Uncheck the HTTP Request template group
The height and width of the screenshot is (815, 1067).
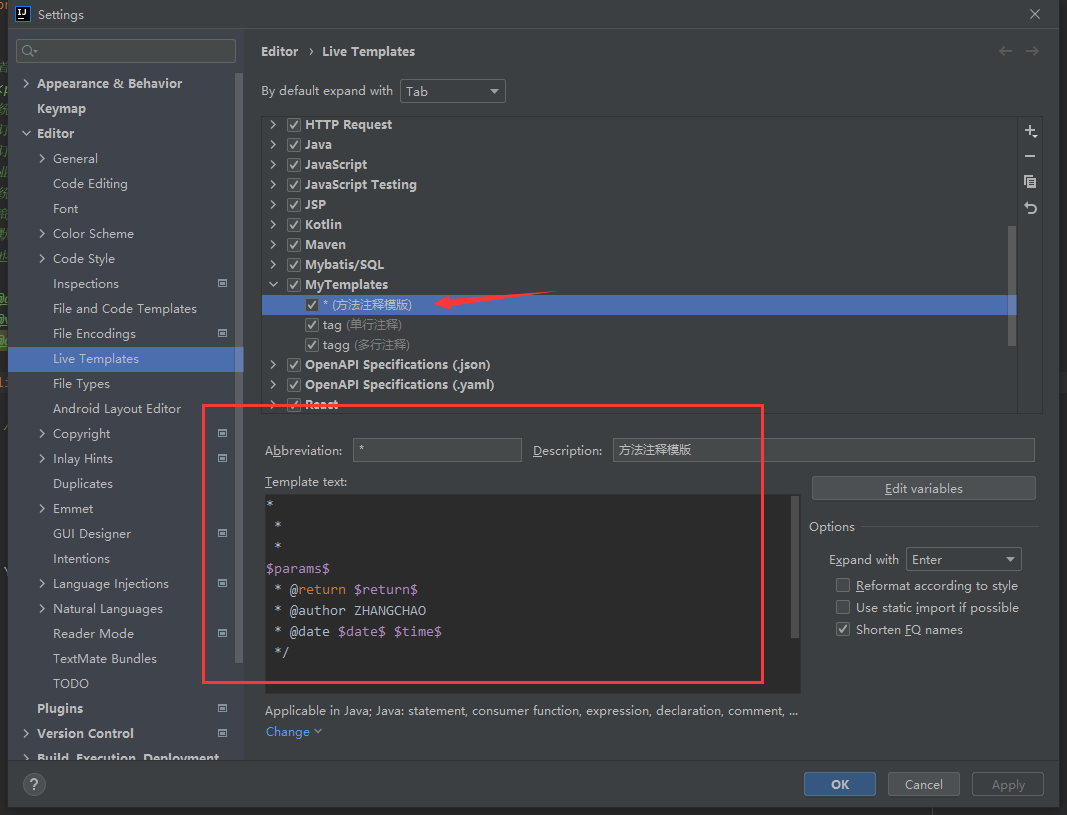(x=294, y=124)
